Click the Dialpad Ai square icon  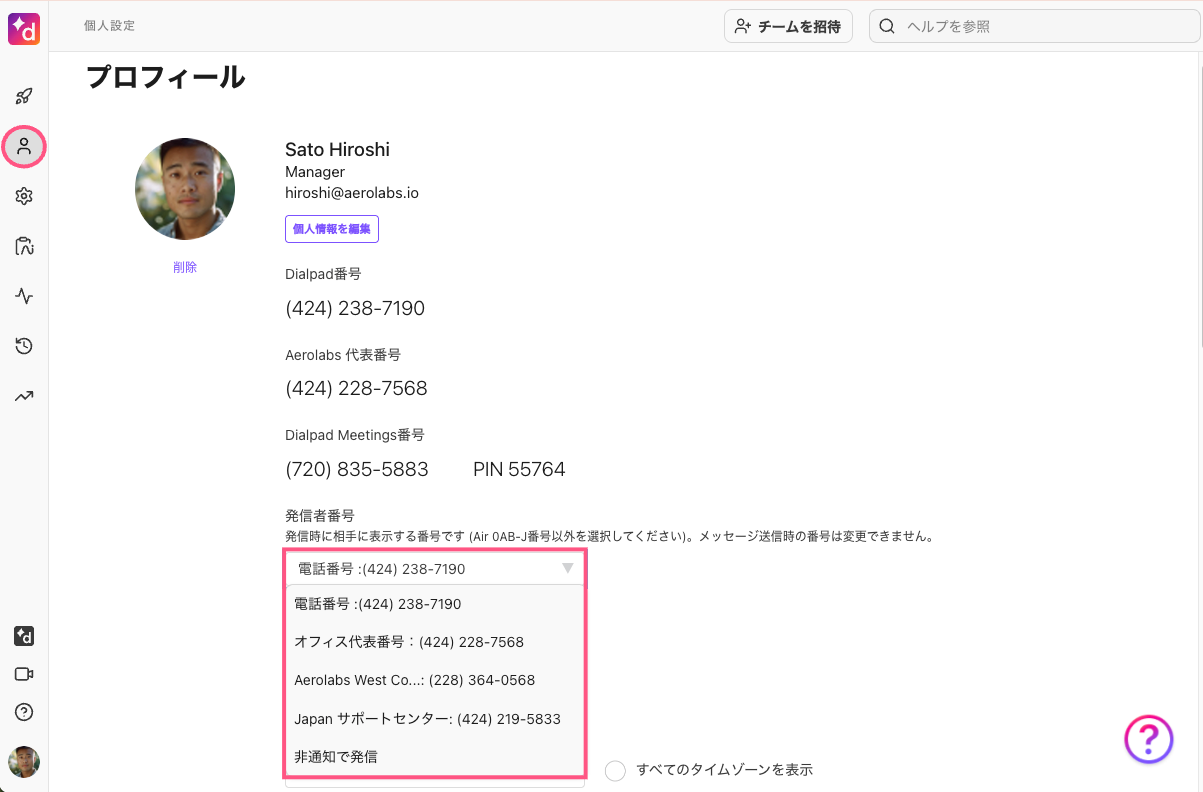point(24,636)
